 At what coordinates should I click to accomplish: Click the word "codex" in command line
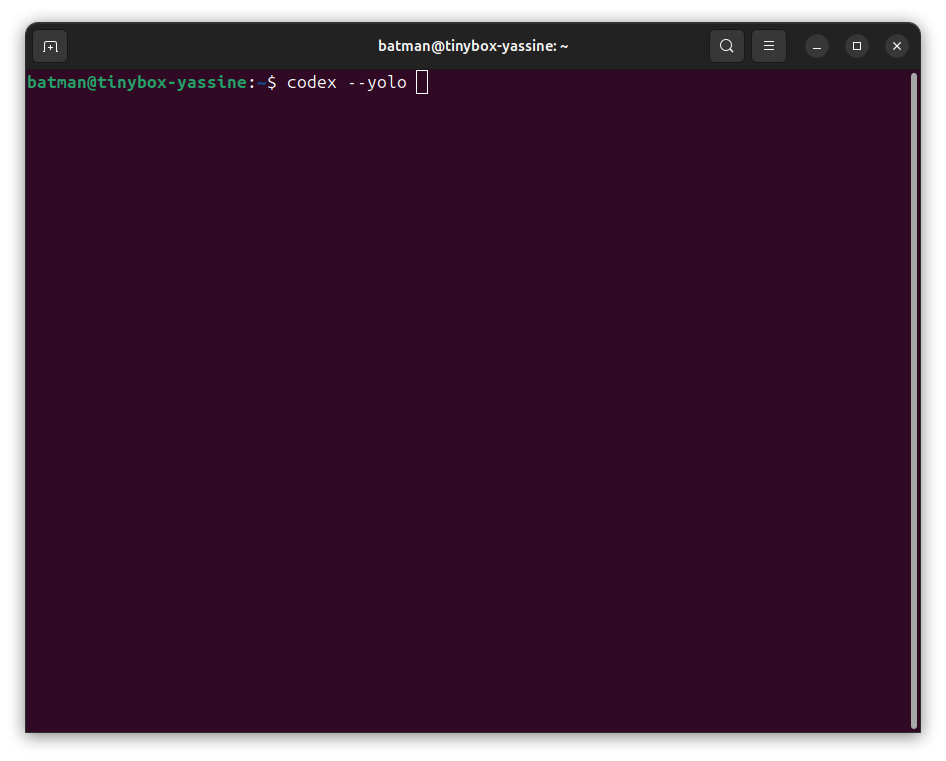pyautogui.click(x=311, y=83)
